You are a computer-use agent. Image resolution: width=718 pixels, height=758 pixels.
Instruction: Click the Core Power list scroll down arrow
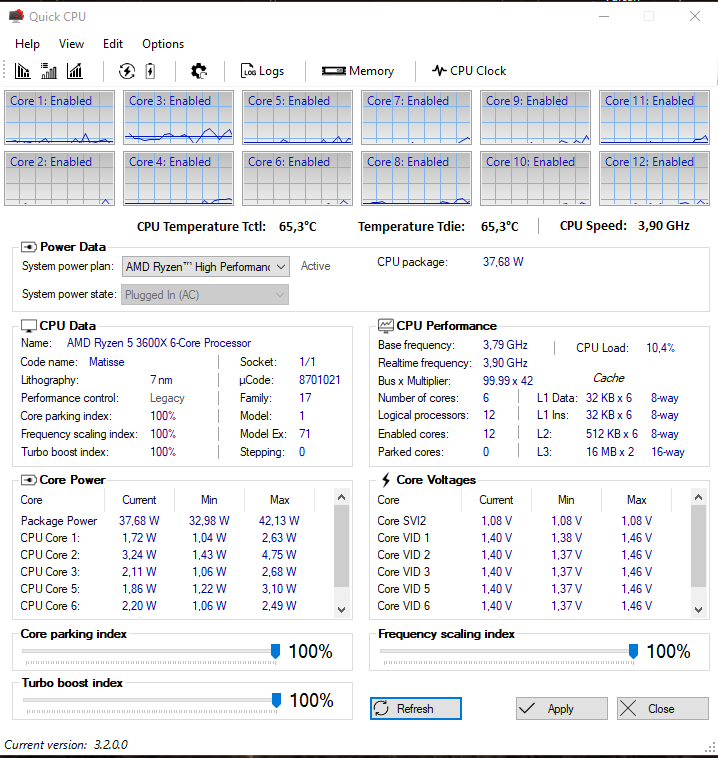(x=341, y=610)
